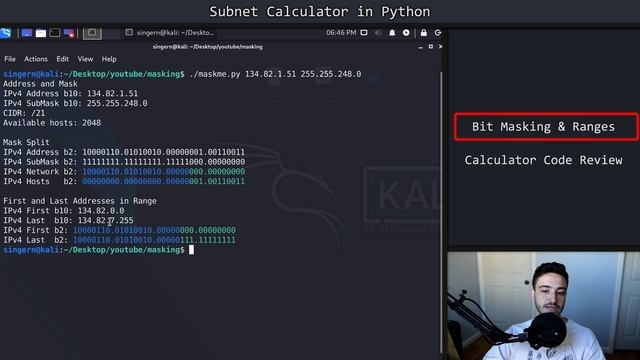Click the terminal window title text

tap(207, 47)
